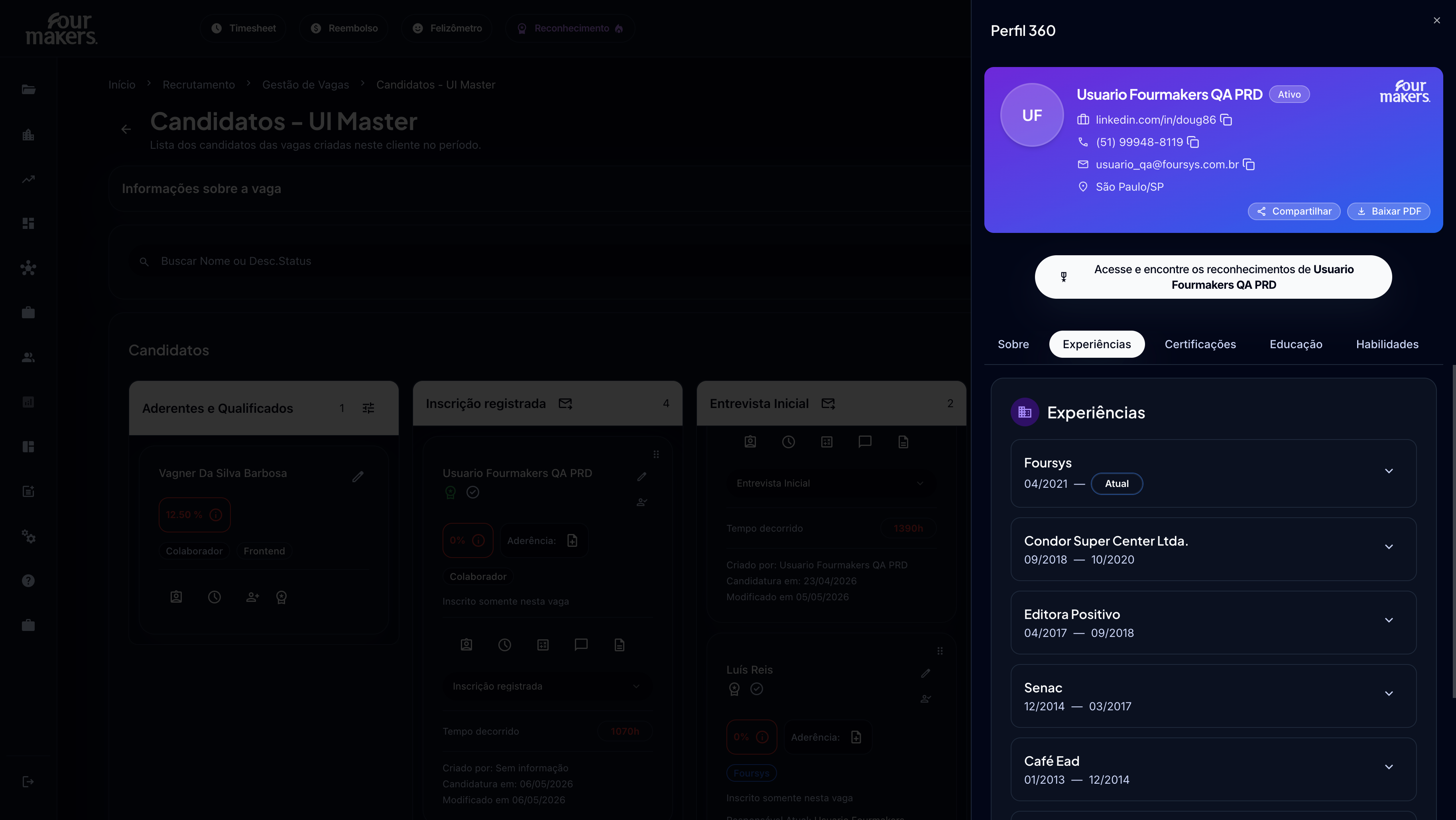Edit the Luís Reis candidate card
The image size is (1456, 820).
pyautogui.click(x=926, y=673)
